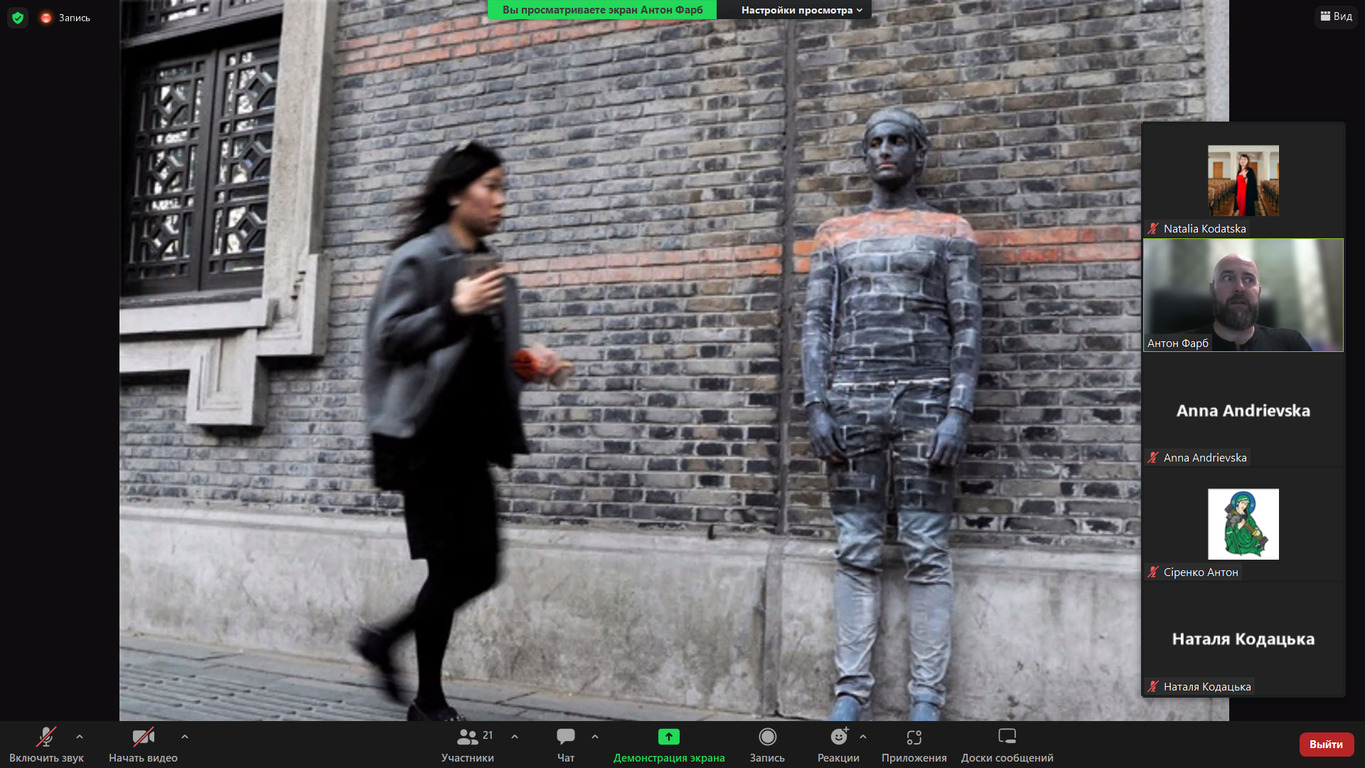
Task: Click participant count 21 badge
Action: 488,735
